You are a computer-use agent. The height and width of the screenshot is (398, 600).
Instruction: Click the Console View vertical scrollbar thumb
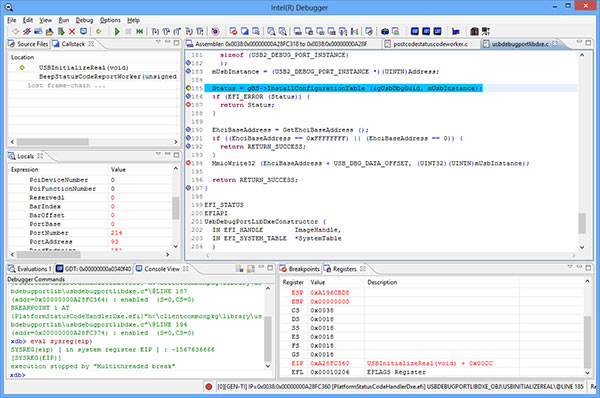pos(268,338)
